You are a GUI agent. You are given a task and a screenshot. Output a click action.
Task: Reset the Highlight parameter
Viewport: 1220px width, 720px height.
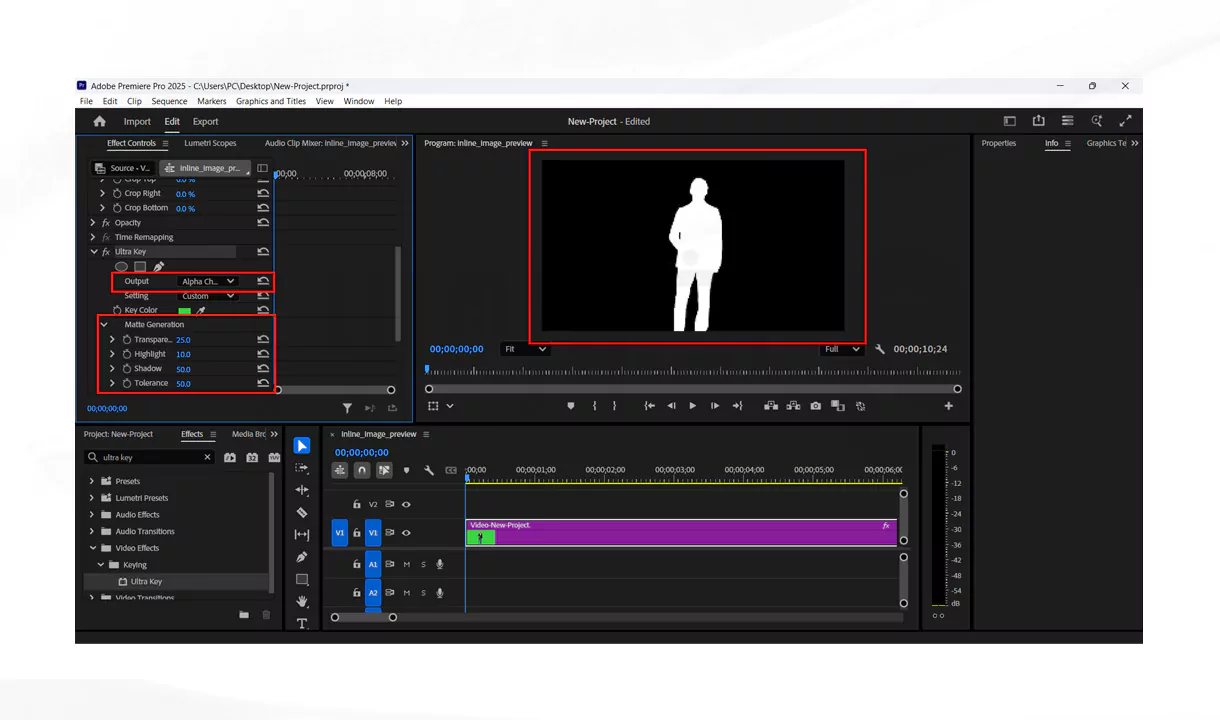point(263,354)
